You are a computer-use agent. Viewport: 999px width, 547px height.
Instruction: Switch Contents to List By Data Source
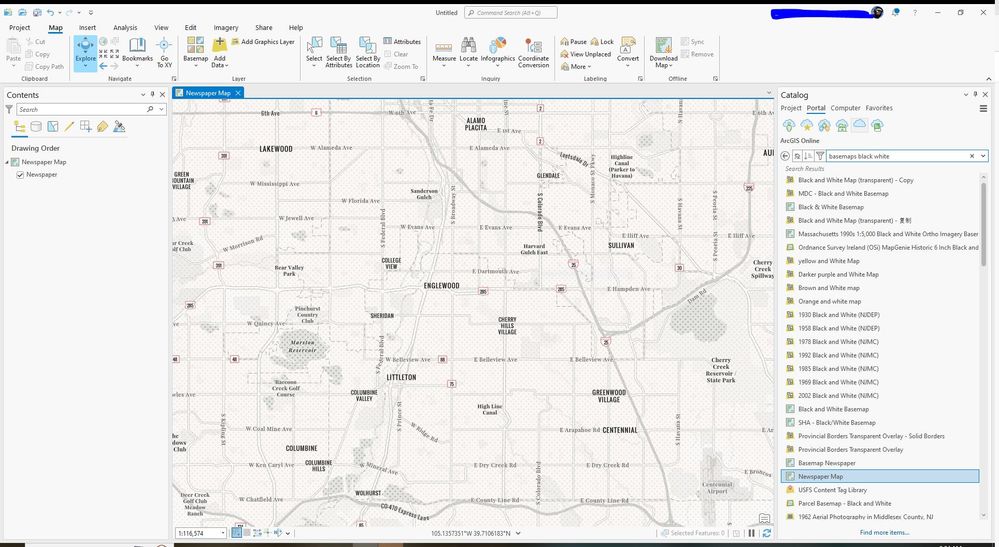[36, 127]
